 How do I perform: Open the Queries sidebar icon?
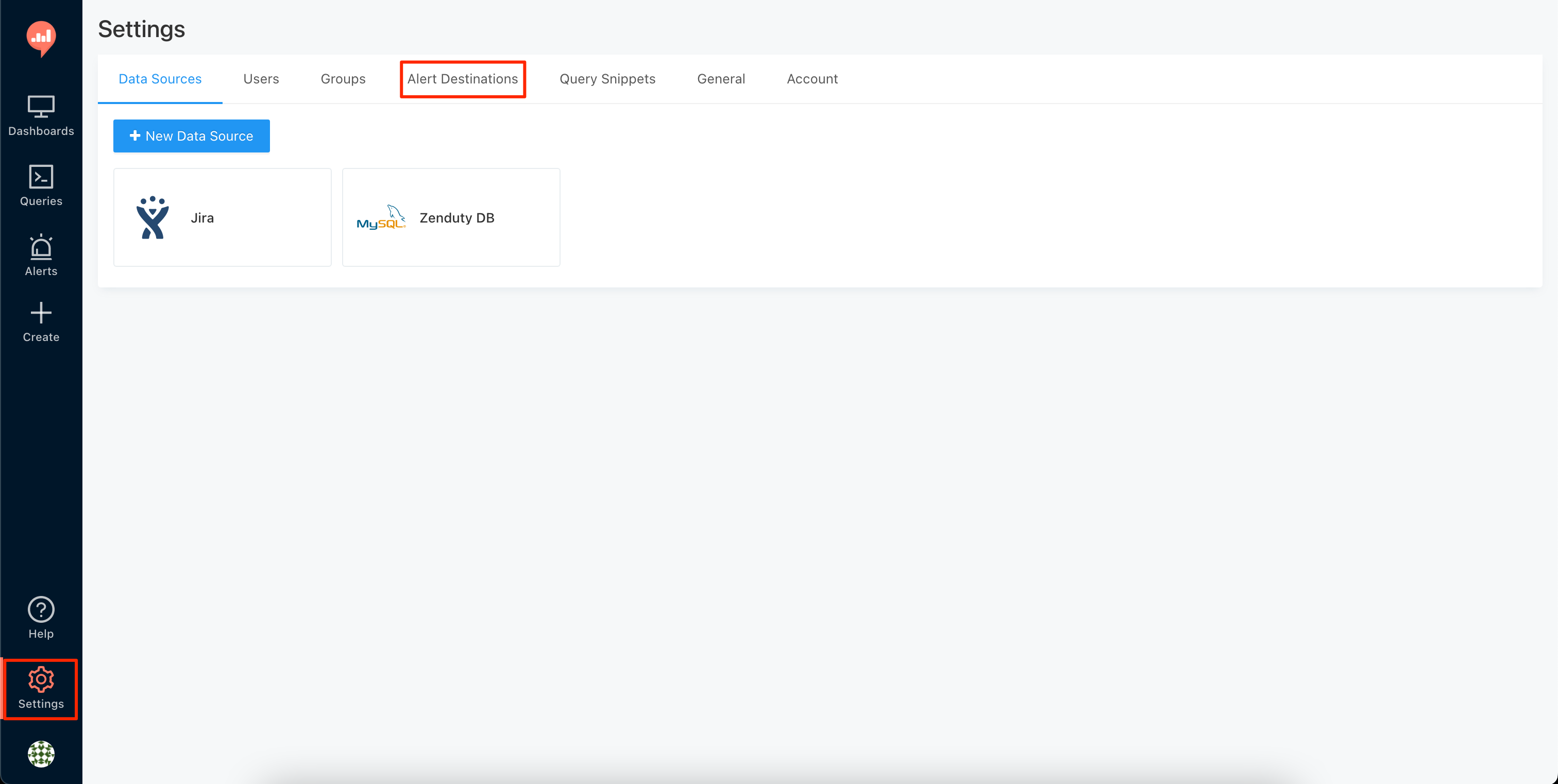pos(41,177)
